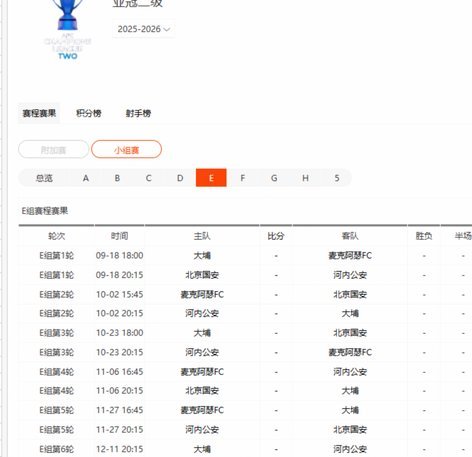Click home team 河内公安 in the 10-02 20:15 row

[x=202, y=313]
